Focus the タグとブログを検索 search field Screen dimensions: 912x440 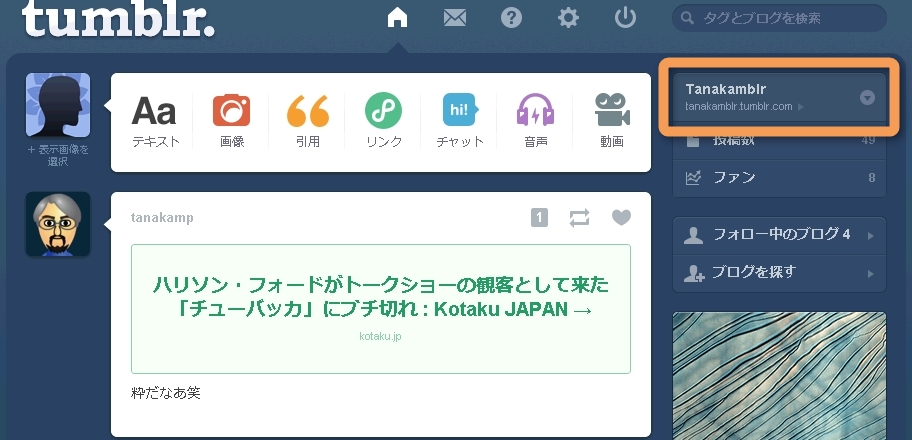[x=779, y=18]
